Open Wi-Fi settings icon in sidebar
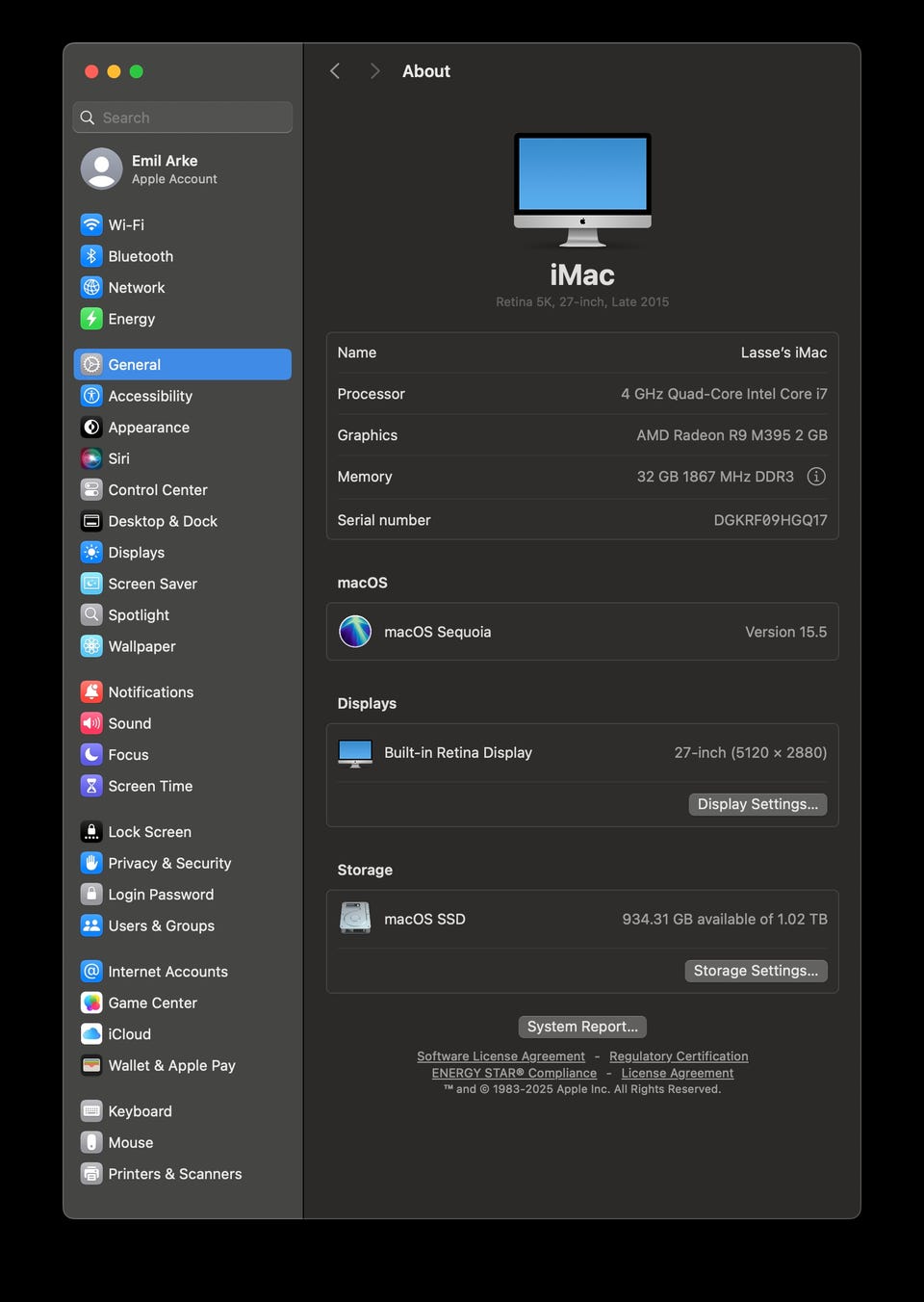The image size is (924, 1302). point(91,224)
